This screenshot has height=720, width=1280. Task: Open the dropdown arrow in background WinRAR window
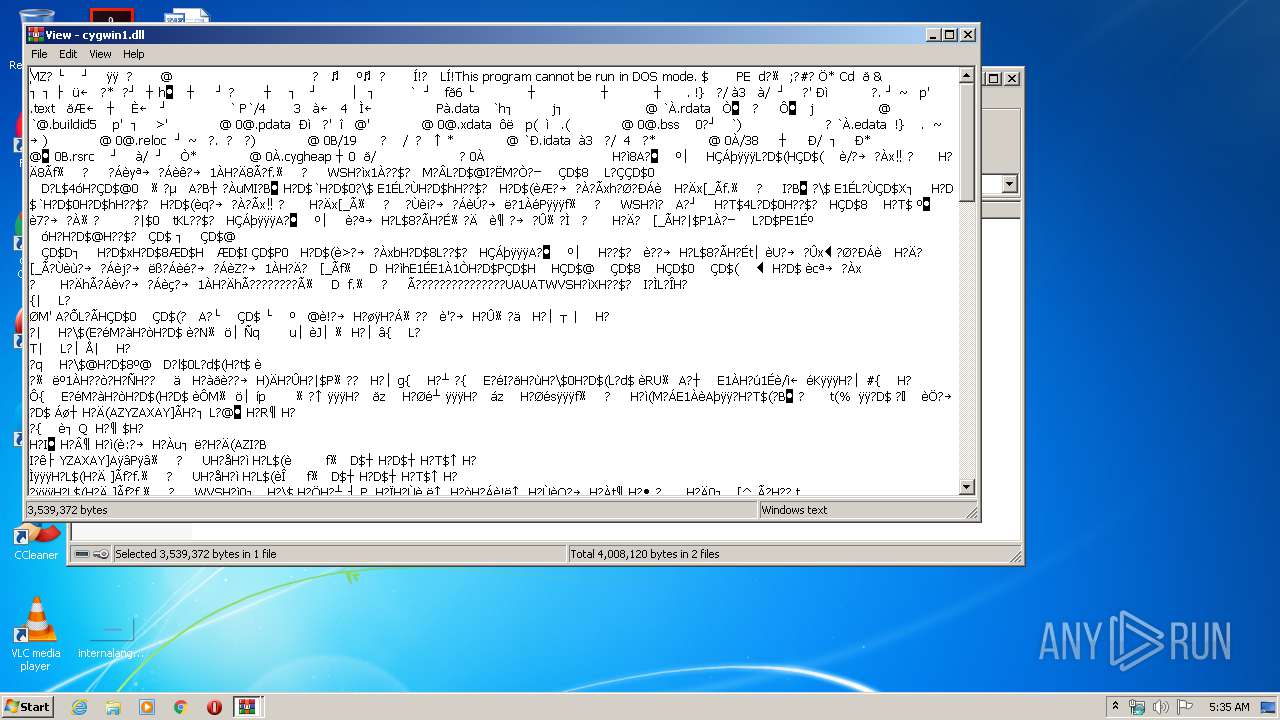1009,184
